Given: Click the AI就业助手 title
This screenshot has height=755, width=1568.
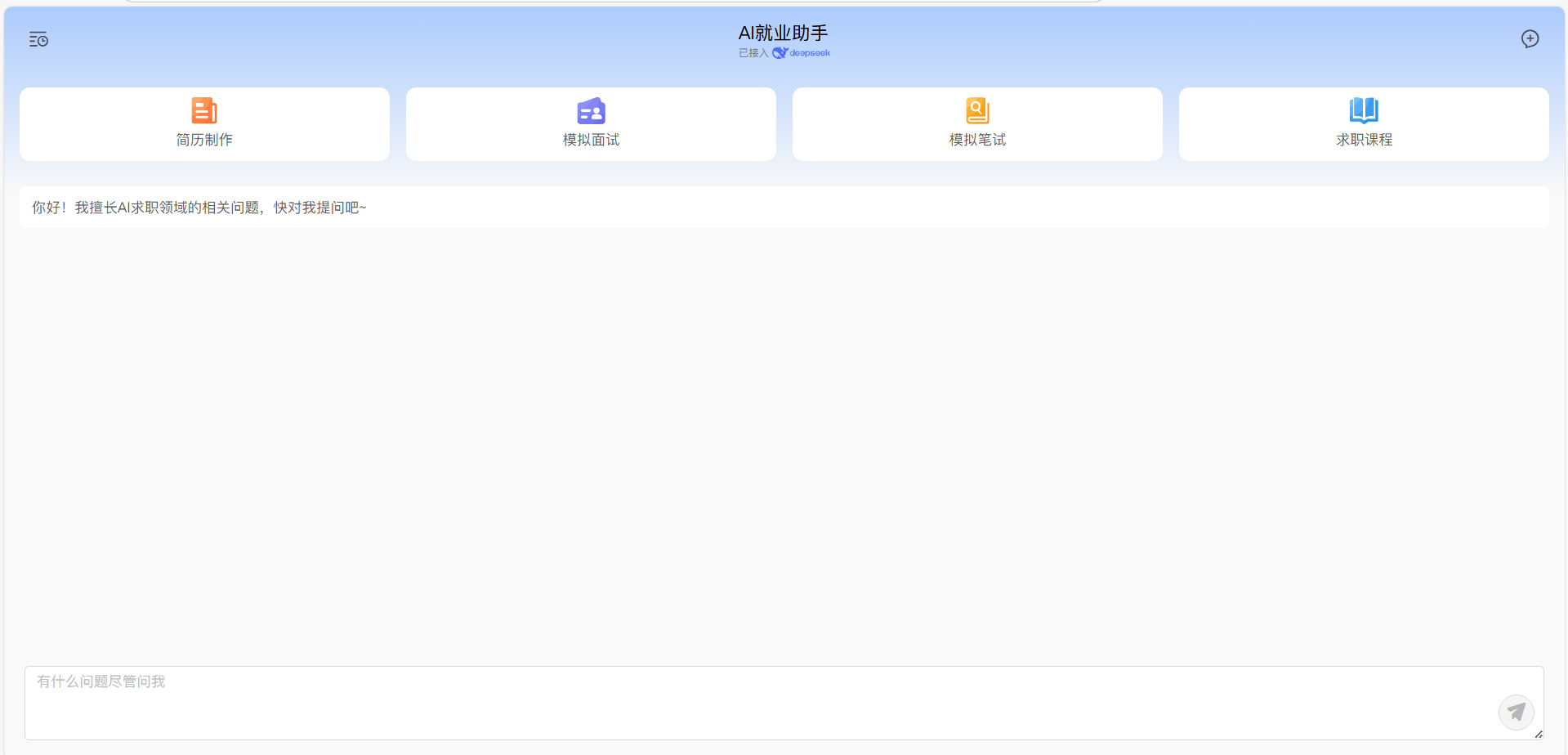Looking at the screenshot, I should [783, 33].
